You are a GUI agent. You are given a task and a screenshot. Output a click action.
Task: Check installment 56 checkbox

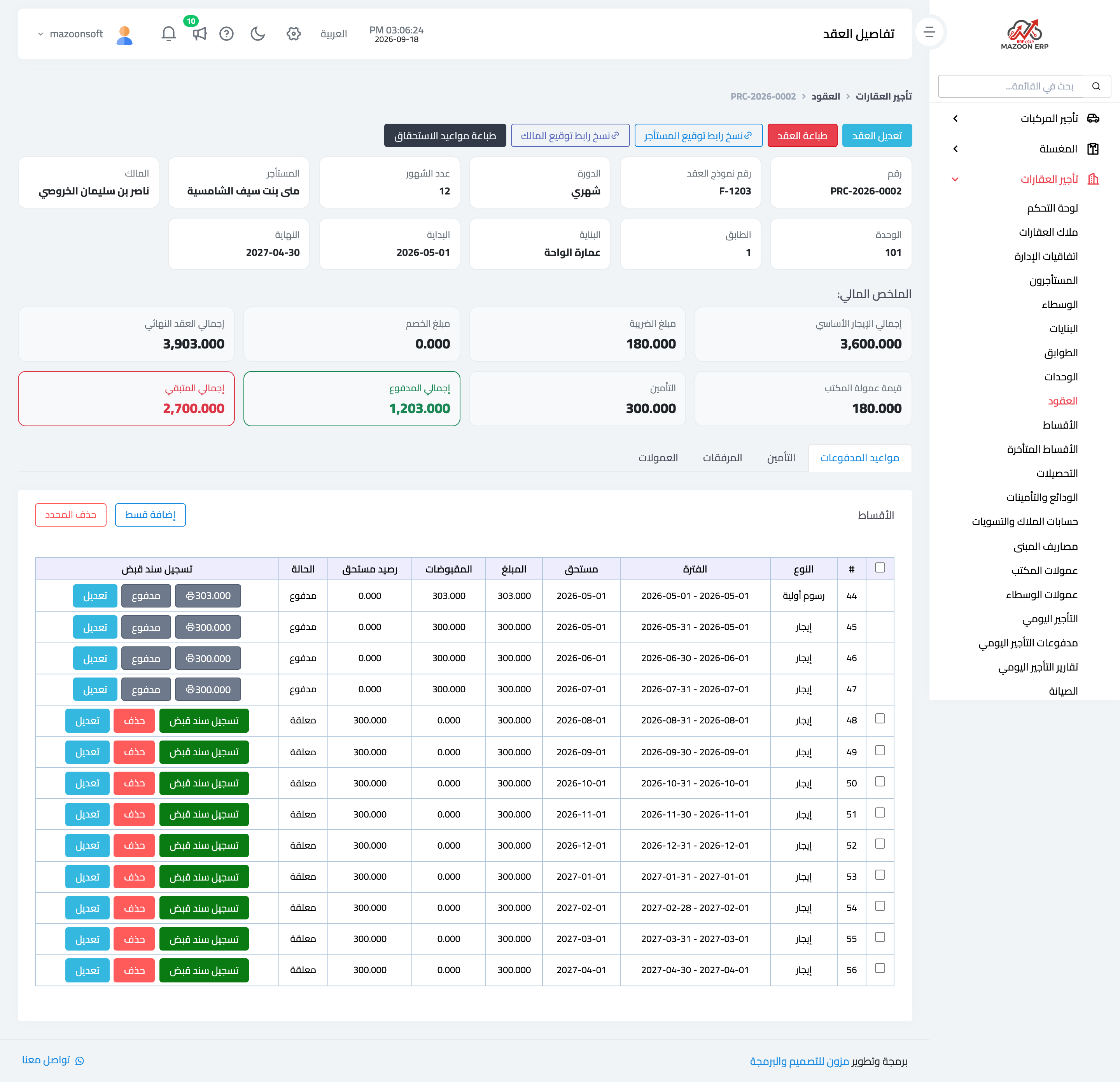[x=880, y=968]
